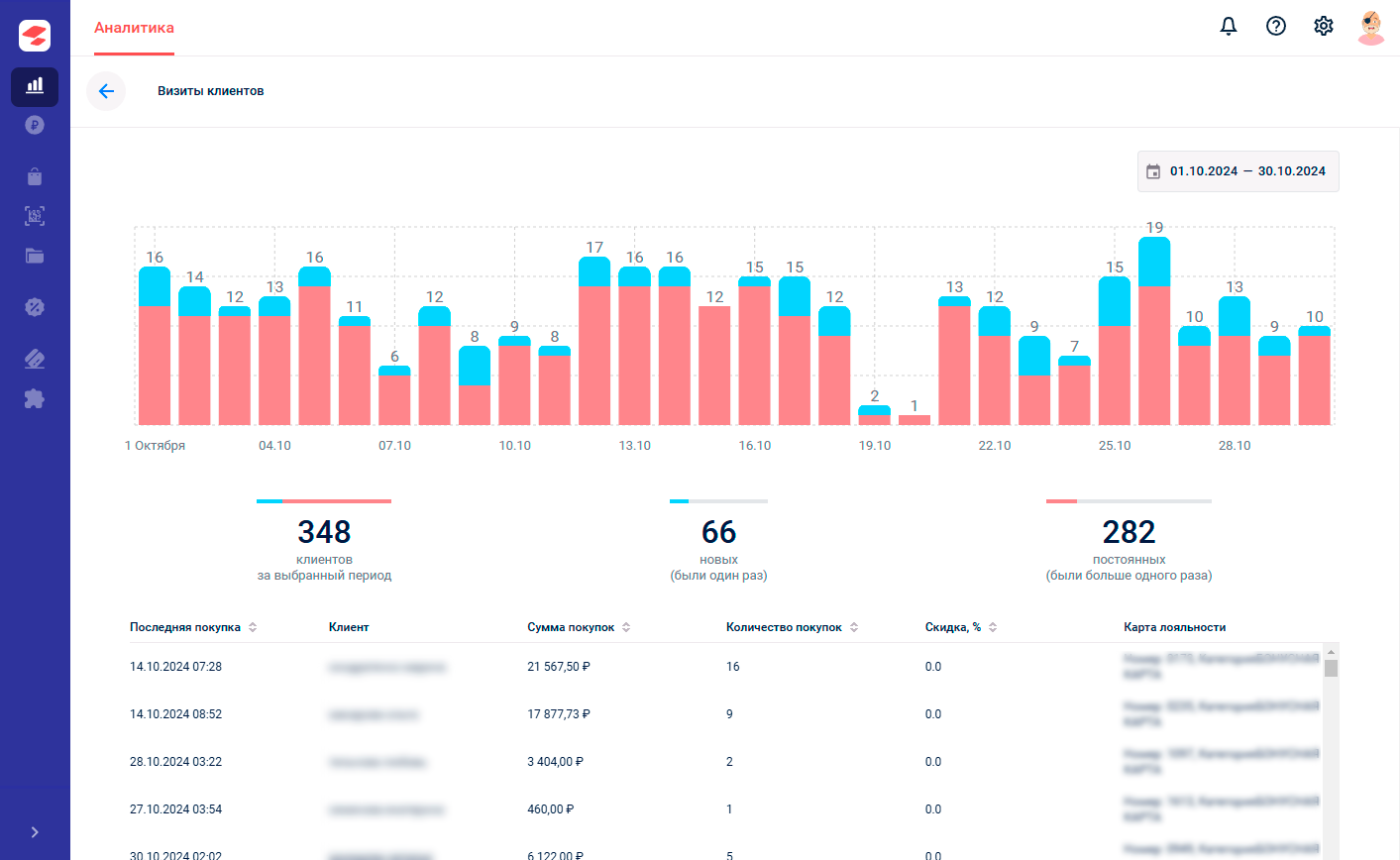1400x860 pixels.
Task: Click the chart bar labeled 6
Action: tap(394, 395)
